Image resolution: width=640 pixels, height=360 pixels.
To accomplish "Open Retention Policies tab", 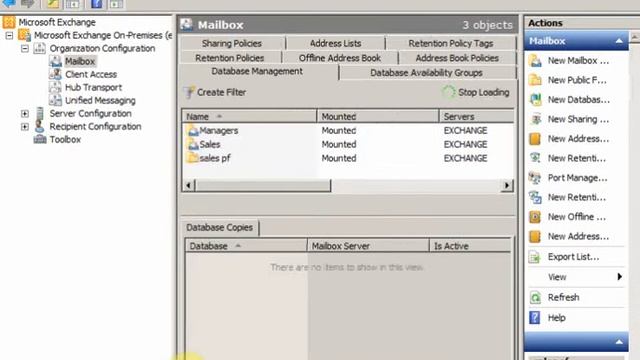I will pyautogui.click(x=230, y=58).
